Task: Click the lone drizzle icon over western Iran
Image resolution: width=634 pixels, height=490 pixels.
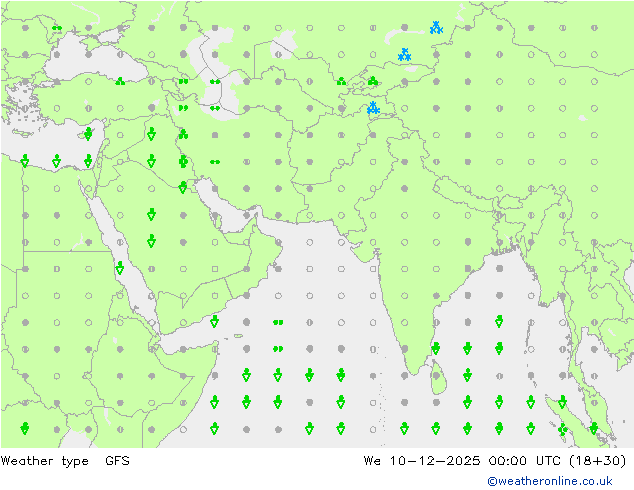Action: click(215, 161)
